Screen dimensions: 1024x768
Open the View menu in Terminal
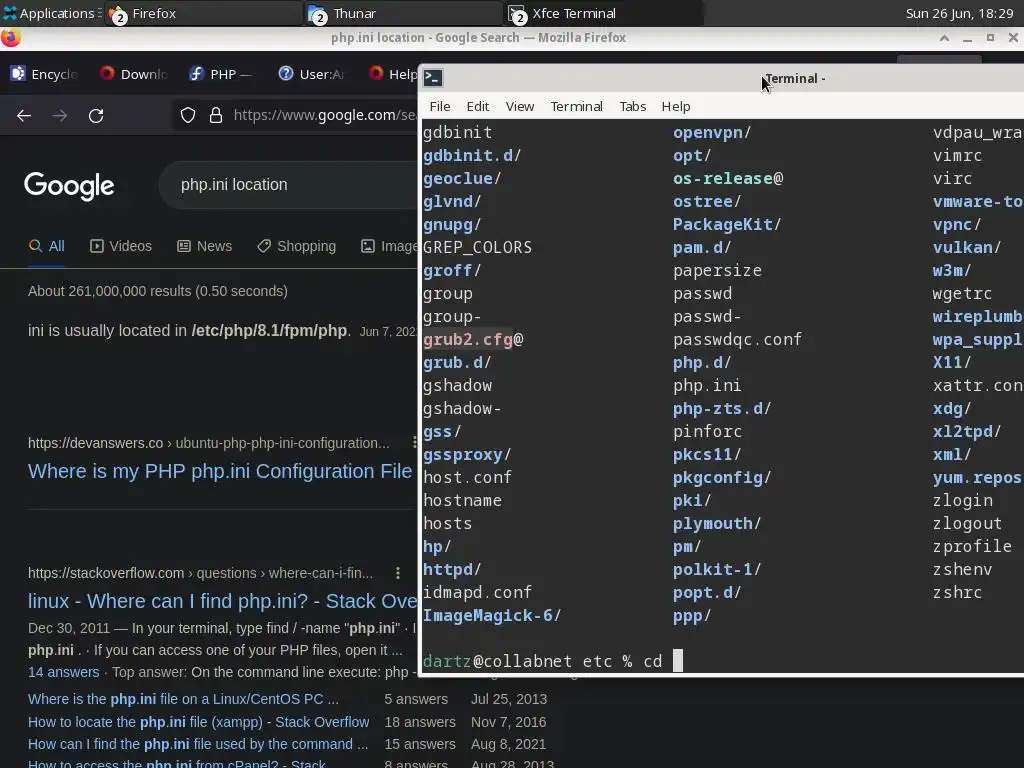(x=520, y=106)
